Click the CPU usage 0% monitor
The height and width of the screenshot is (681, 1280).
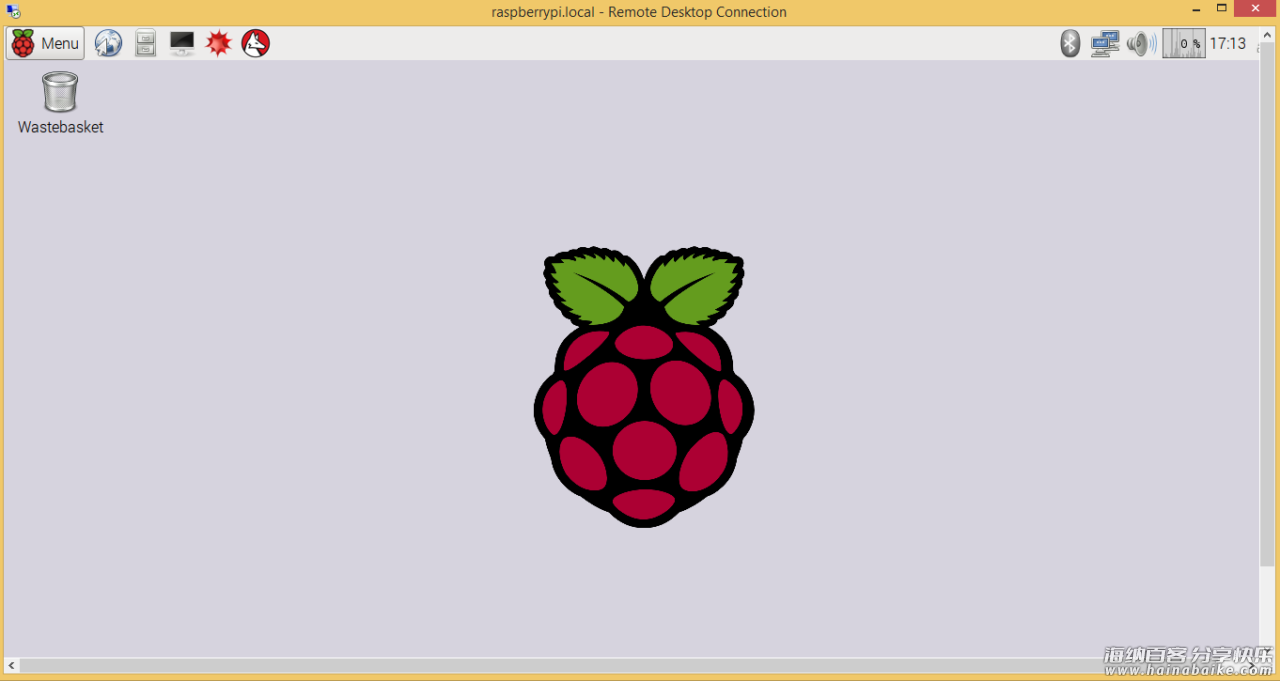[x=1184, y=43]
